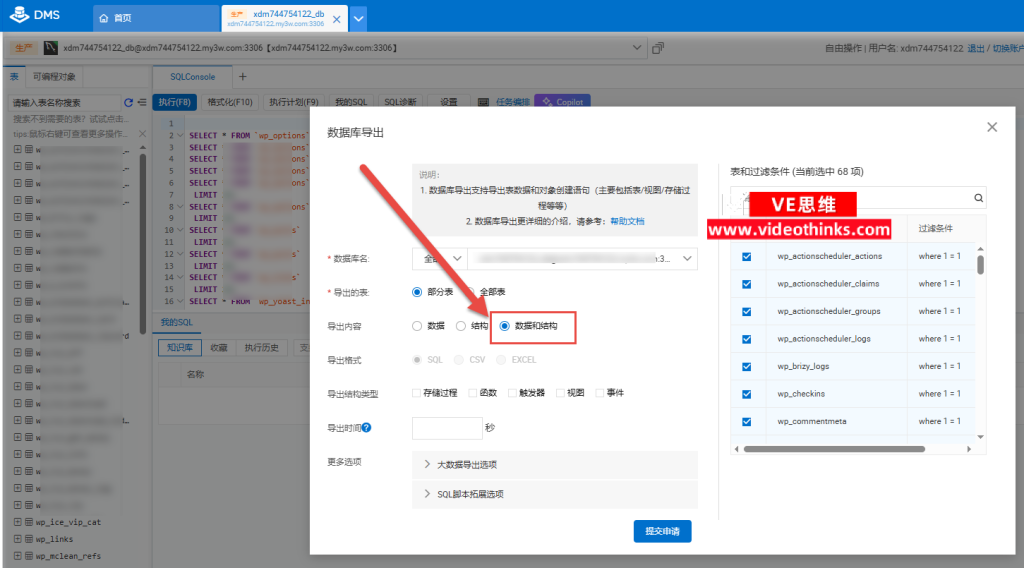Select the CSV export format

458,360
